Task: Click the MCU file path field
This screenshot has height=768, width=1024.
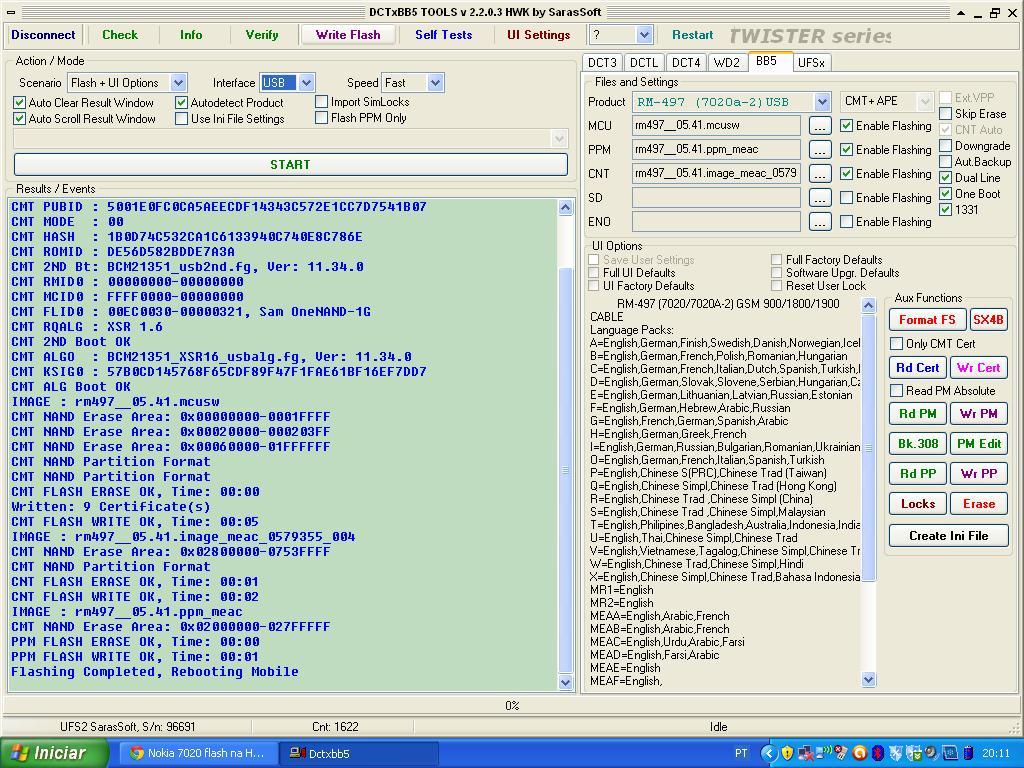Action: coord(716,125)
